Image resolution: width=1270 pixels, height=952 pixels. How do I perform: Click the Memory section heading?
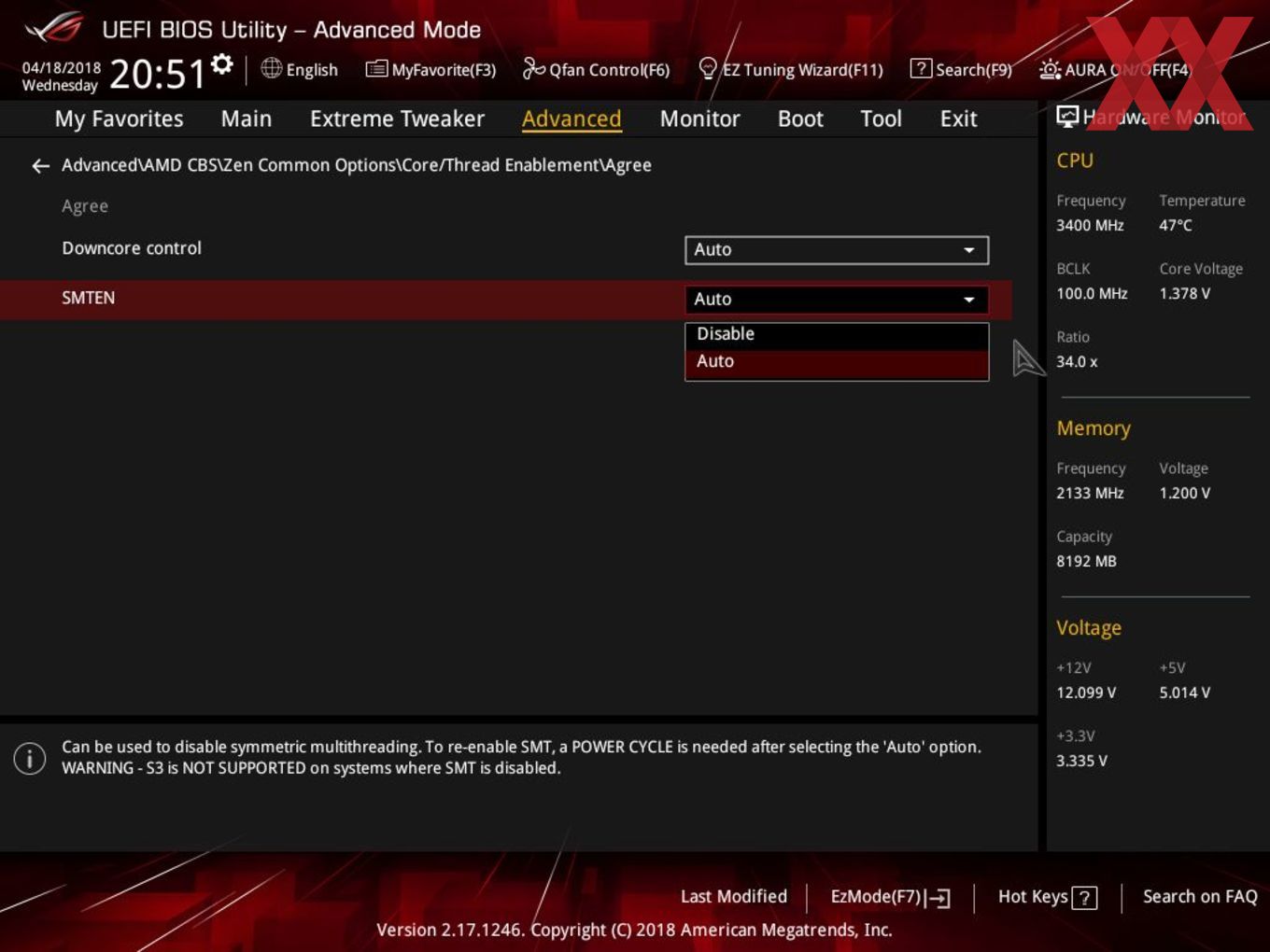click(x=1094, y=428)
